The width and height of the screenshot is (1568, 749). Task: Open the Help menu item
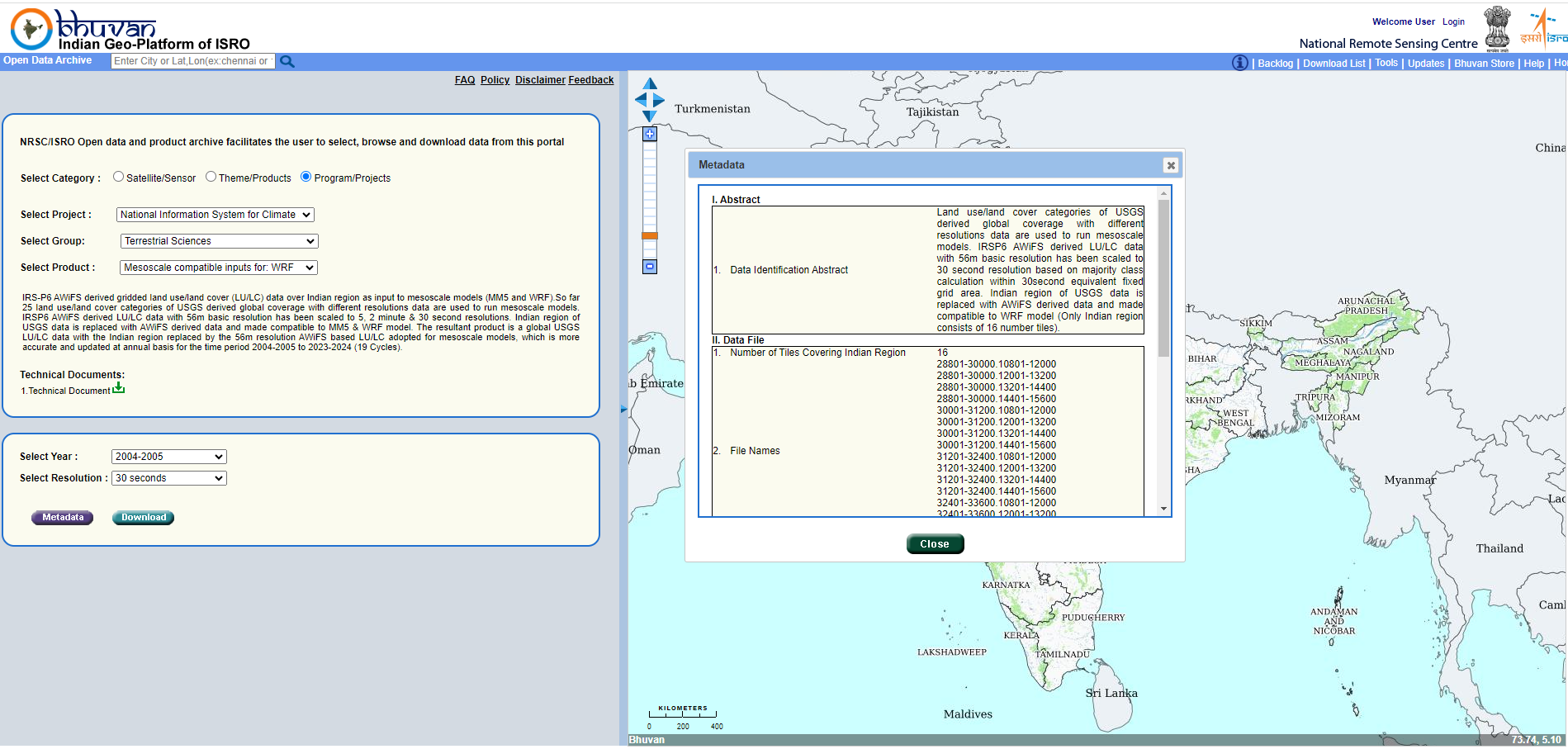click(1533, 64)
